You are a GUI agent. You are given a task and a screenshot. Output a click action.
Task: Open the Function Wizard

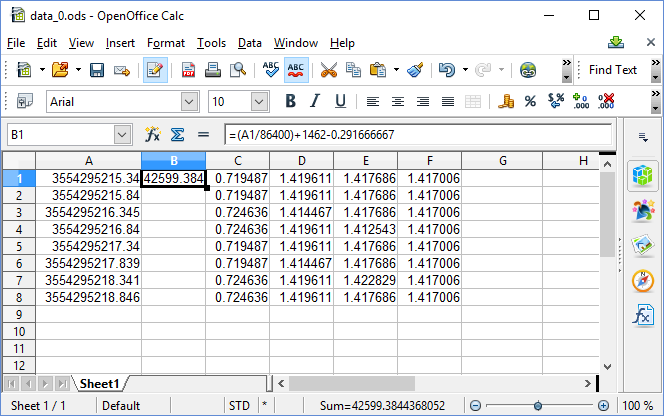tap(153, 134)
